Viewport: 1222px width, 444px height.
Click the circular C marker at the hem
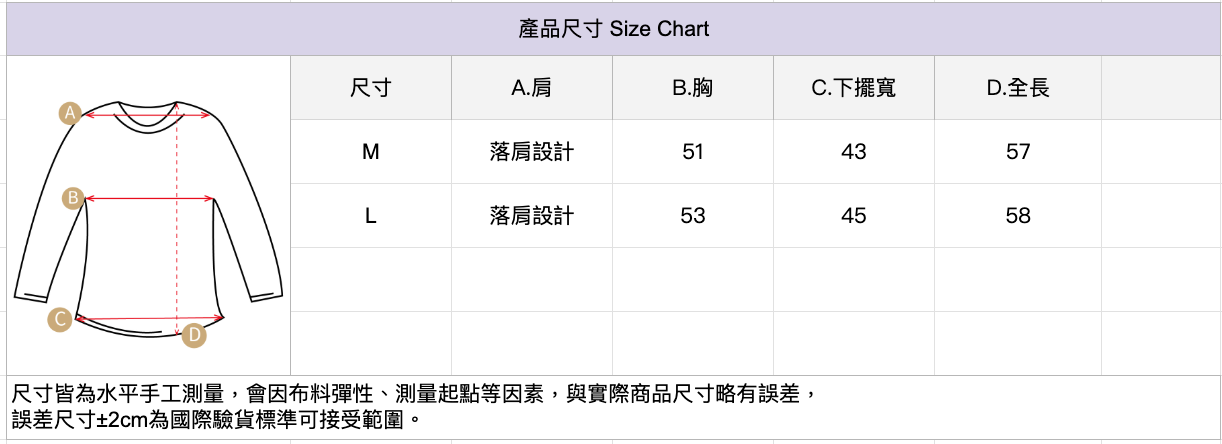click(x=60, y=319)
